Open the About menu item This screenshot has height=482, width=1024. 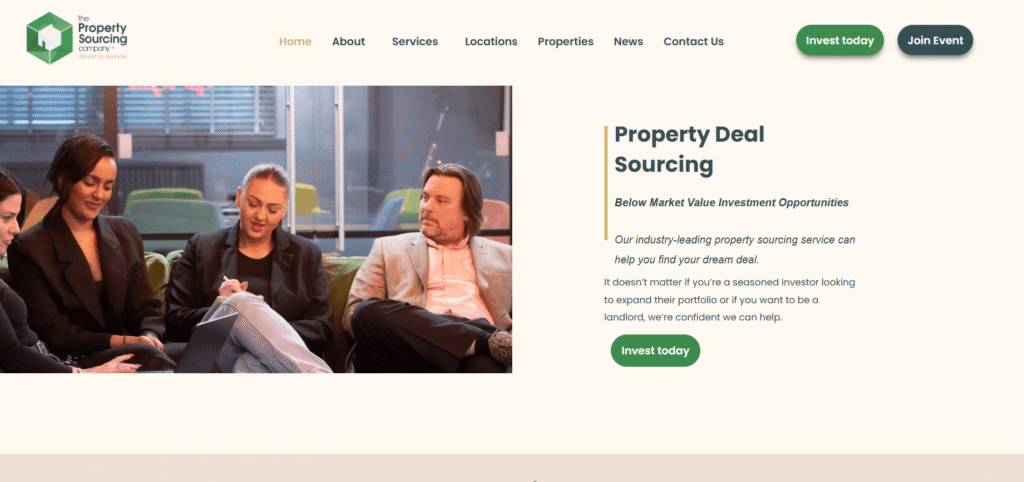[x=348, y=42]
